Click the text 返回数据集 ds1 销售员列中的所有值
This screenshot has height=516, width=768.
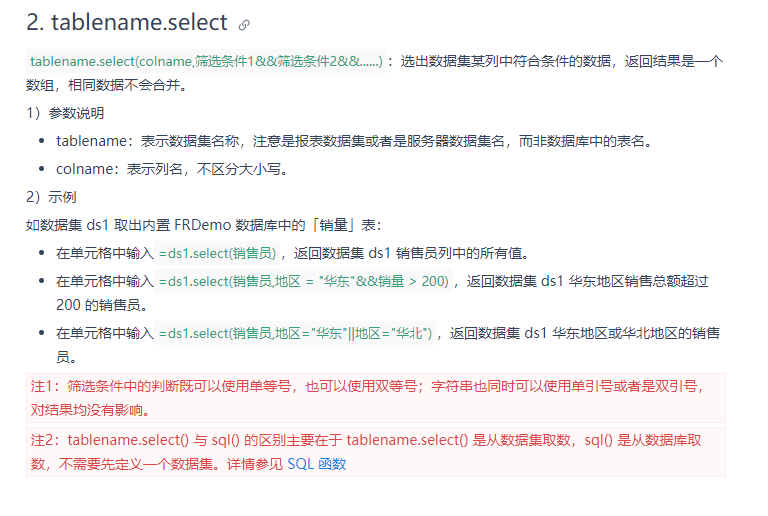pyautogui.click(x=408, y=253)
